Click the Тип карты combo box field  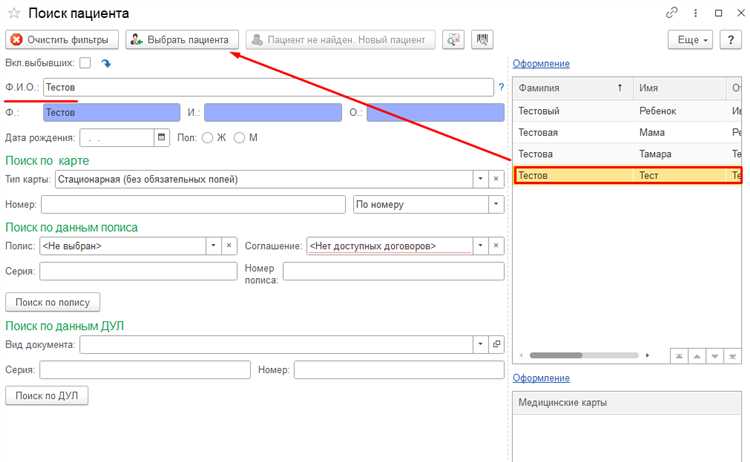[264, 179]
